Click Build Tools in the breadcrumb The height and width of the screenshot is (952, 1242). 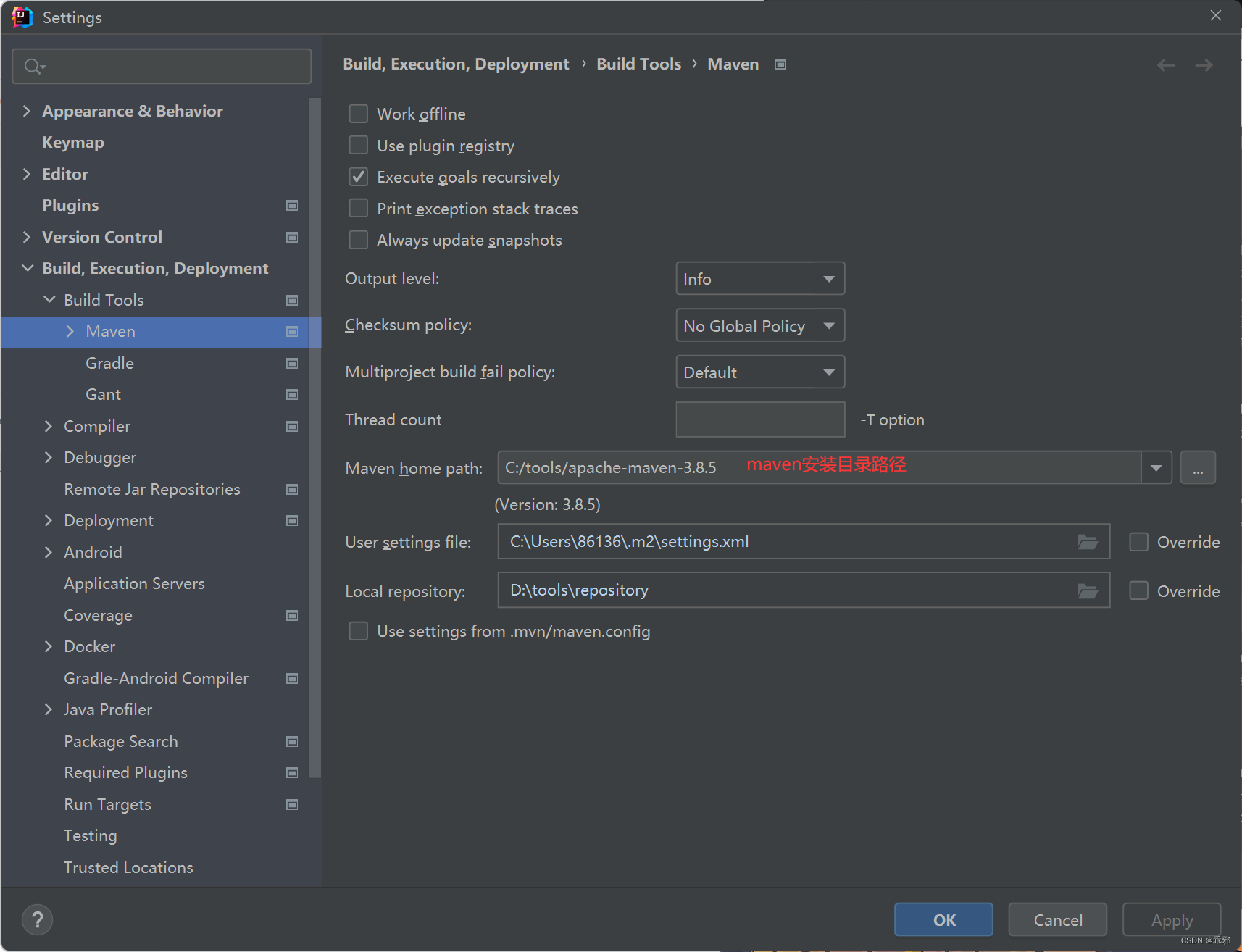(638, 64)
